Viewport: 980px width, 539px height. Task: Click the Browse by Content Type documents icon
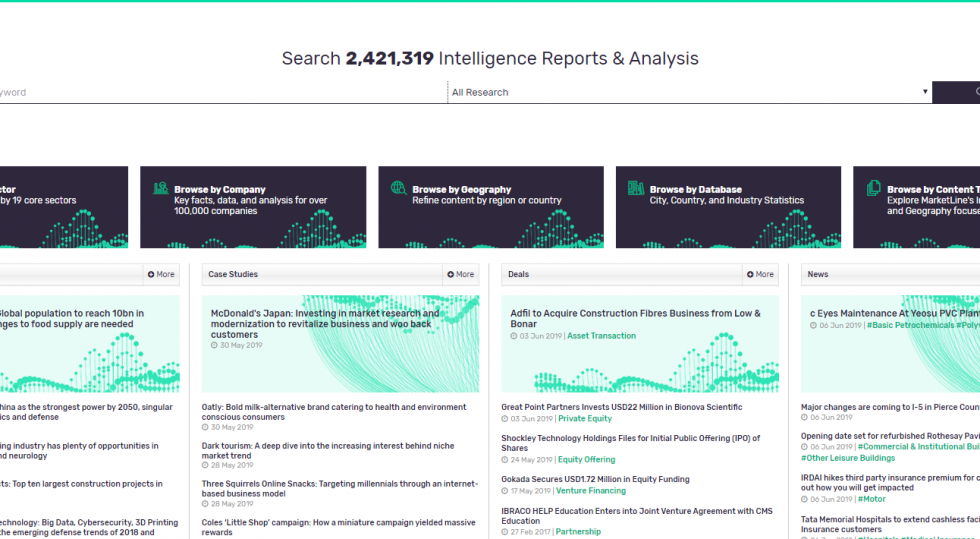pos(874,188)
